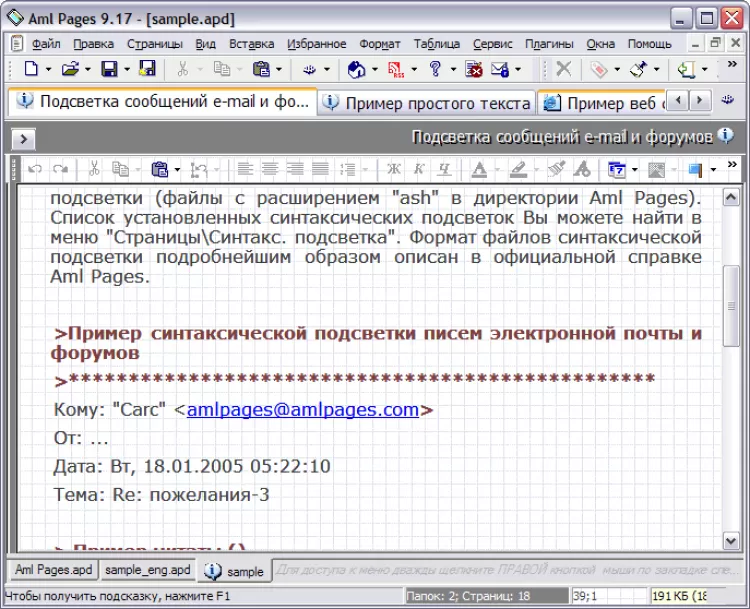The height and width of the screenshot is (609, 750).
Task: Open dropdown arrow beside RSS icon
Action: pyautogui.click(x=414, y=70)
